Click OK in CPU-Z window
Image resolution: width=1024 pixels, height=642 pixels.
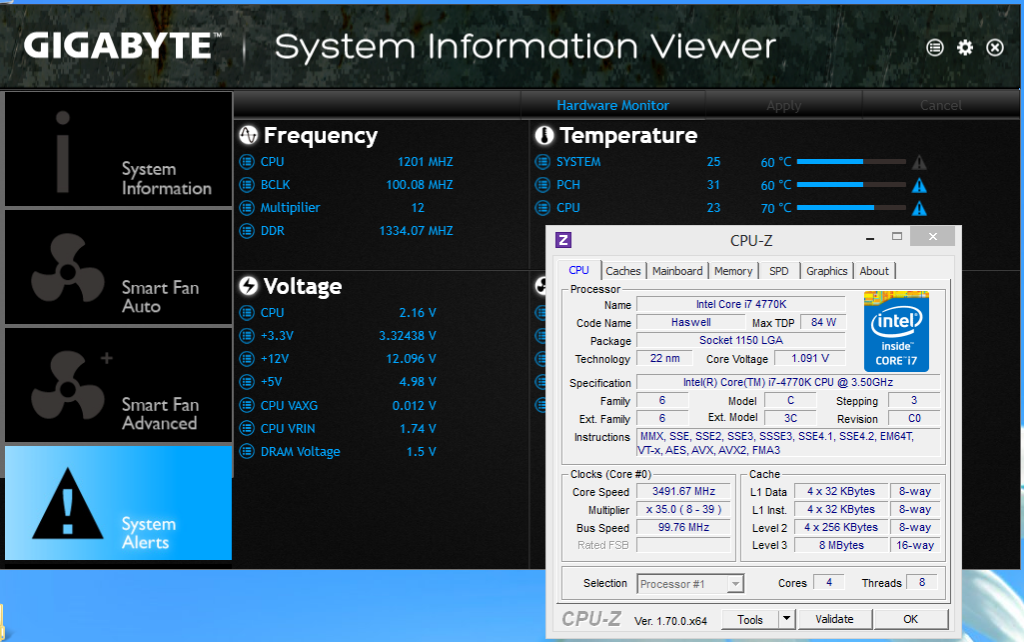tap(910, 619)
